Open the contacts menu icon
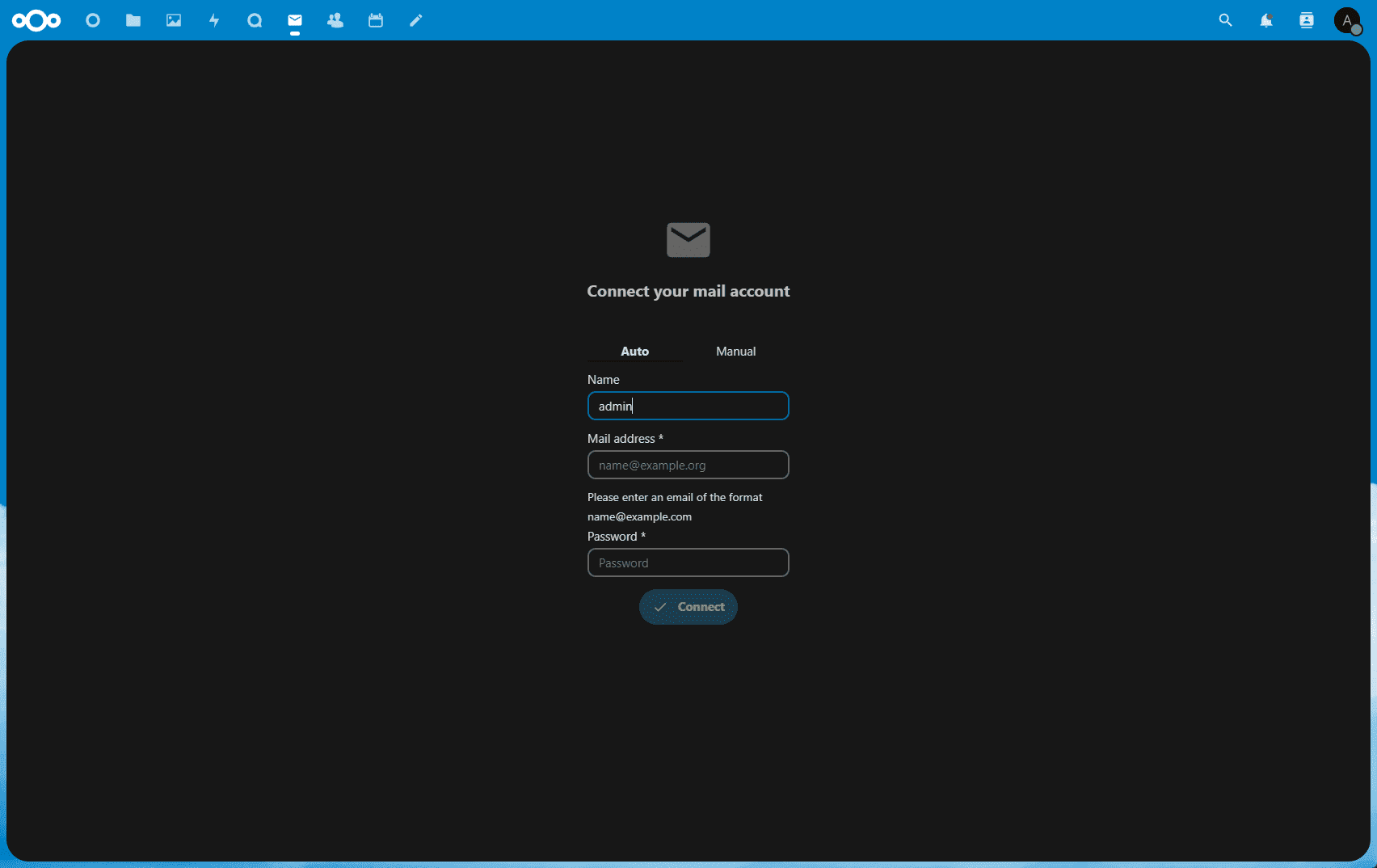Image resolution: width=1377 pixels, height=868 pixels. point(1307,20)
